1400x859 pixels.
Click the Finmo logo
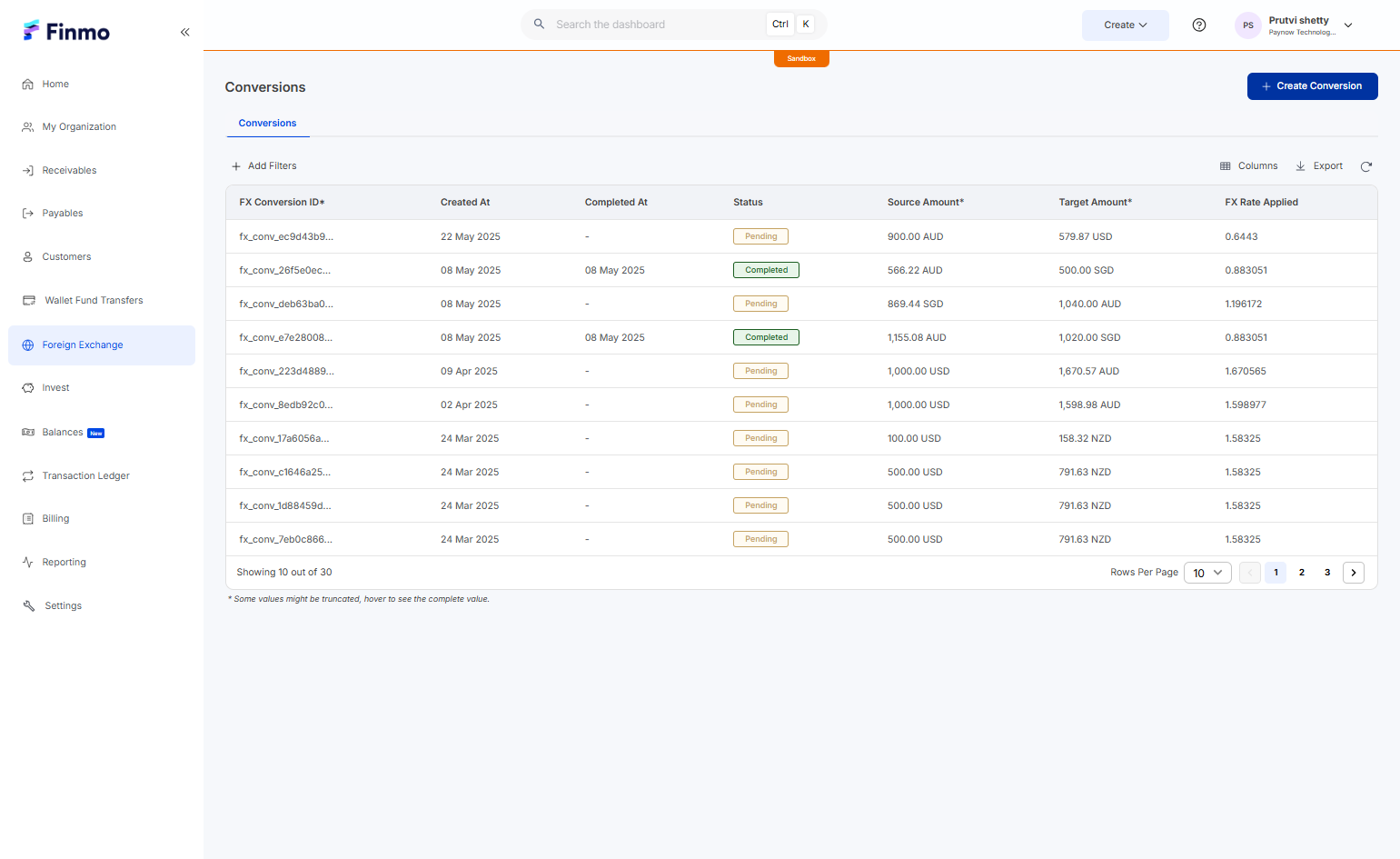(x=66, y=32)
